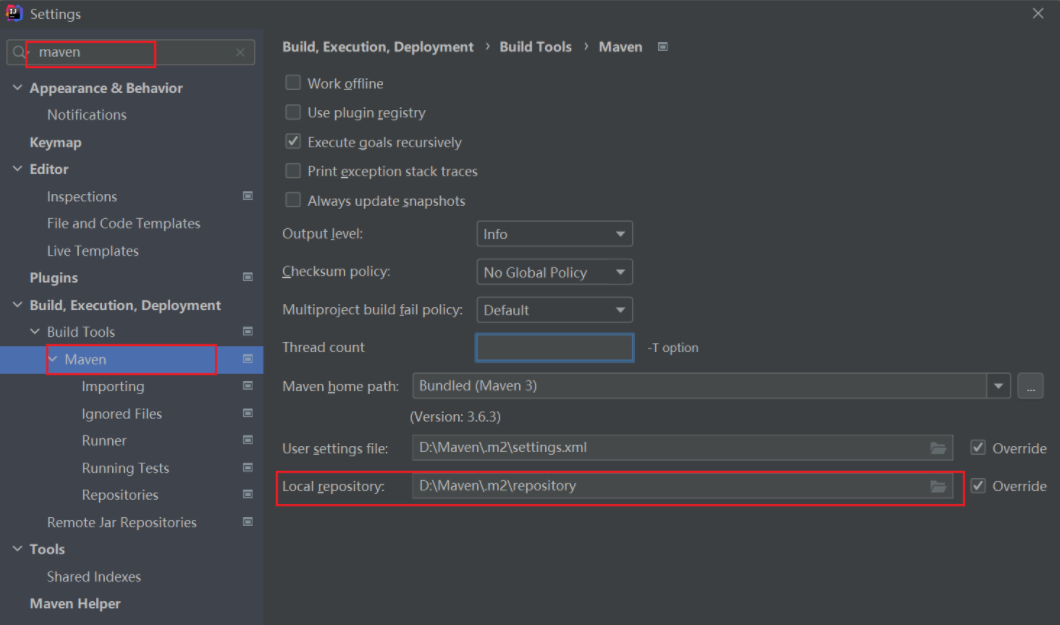Open Maven home path dropdown arrow
The height and width of the screenshot is (625, 1060).
(998, 386)
